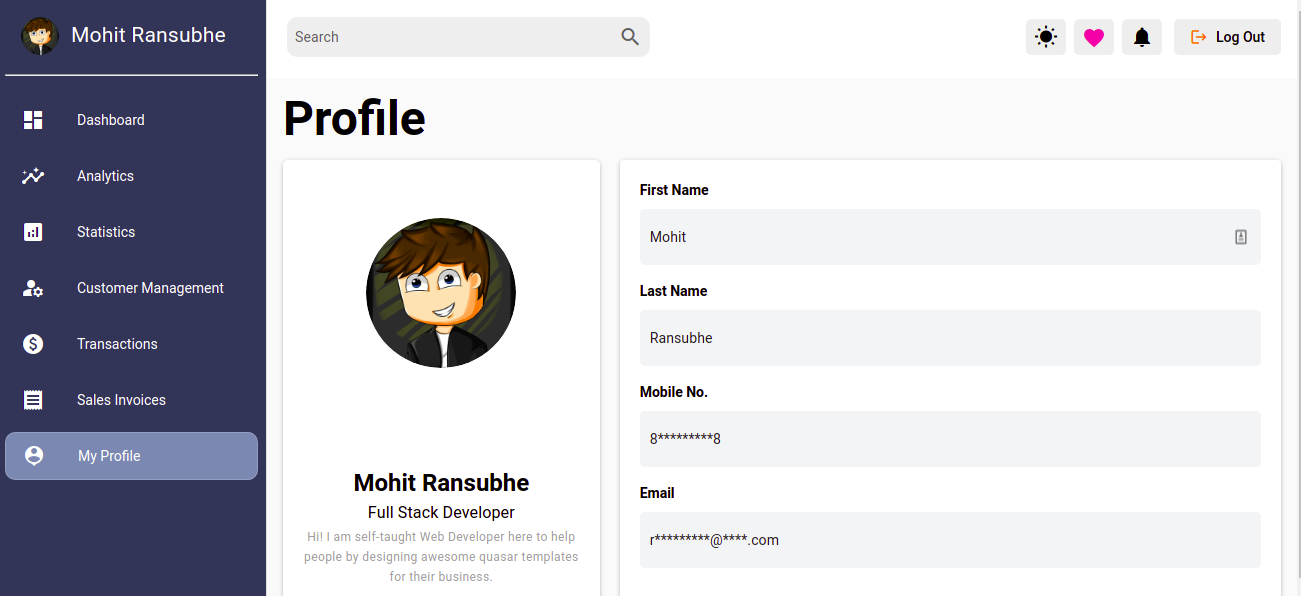Click the search magnifier icon
Viewport: 1301px width, 596px height.
630,37
